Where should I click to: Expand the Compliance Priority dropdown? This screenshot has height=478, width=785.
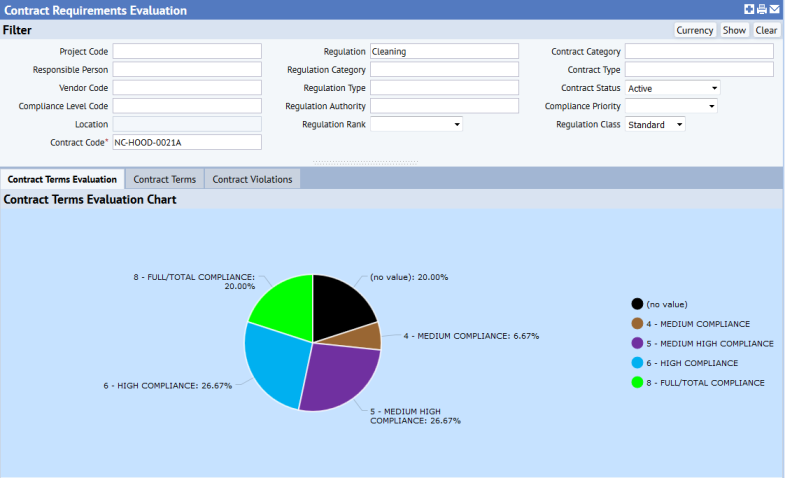tap(672, 106)
